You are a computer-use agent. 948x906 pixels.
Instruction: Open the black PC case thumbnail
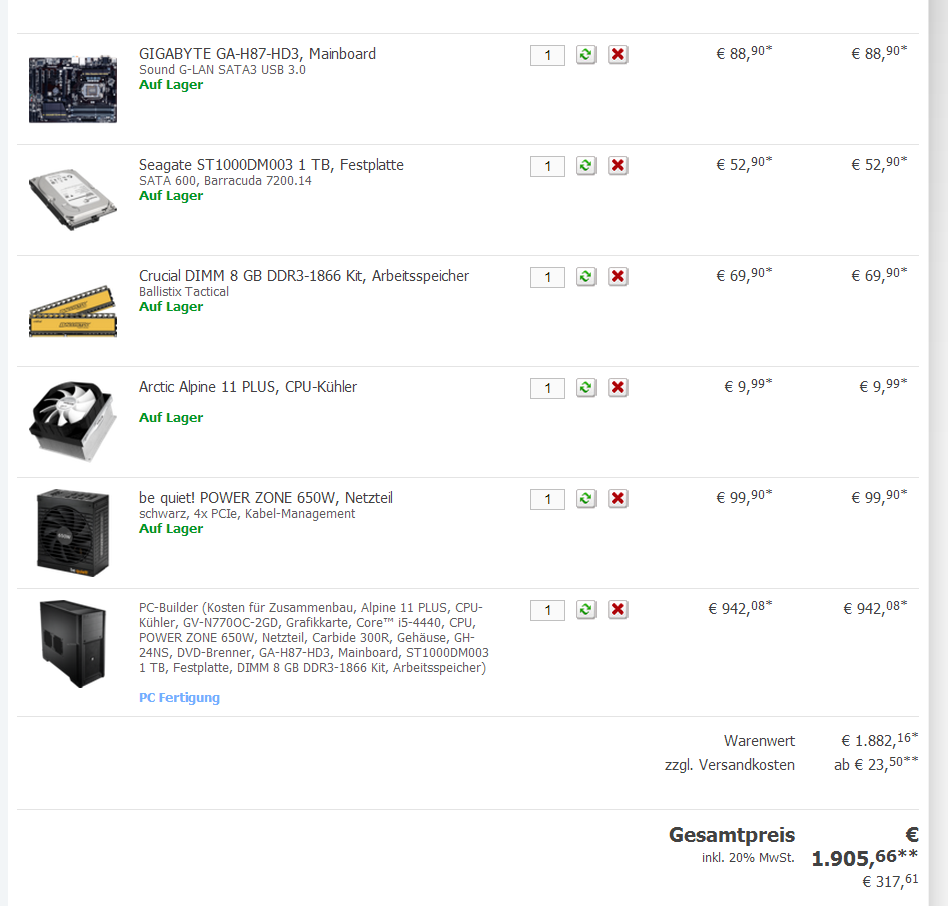tap(73, 643)
